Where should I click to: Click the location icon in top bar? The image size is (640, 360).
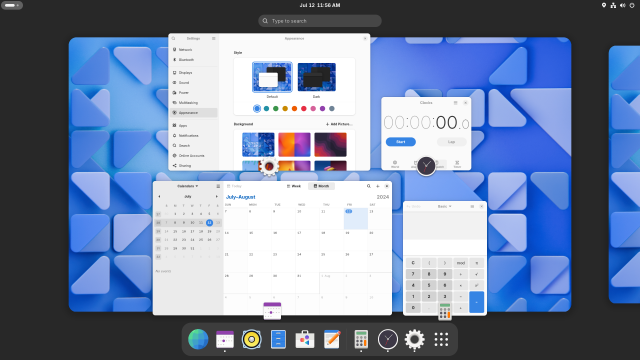point(604,5)
